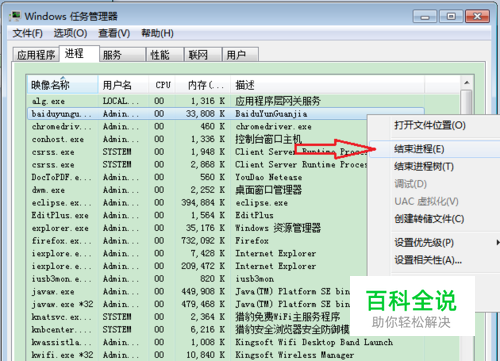The height and width of the screenshot is (361, 500).
Task: Select iexplore row with 7,428 K
Action: point(197,253)
